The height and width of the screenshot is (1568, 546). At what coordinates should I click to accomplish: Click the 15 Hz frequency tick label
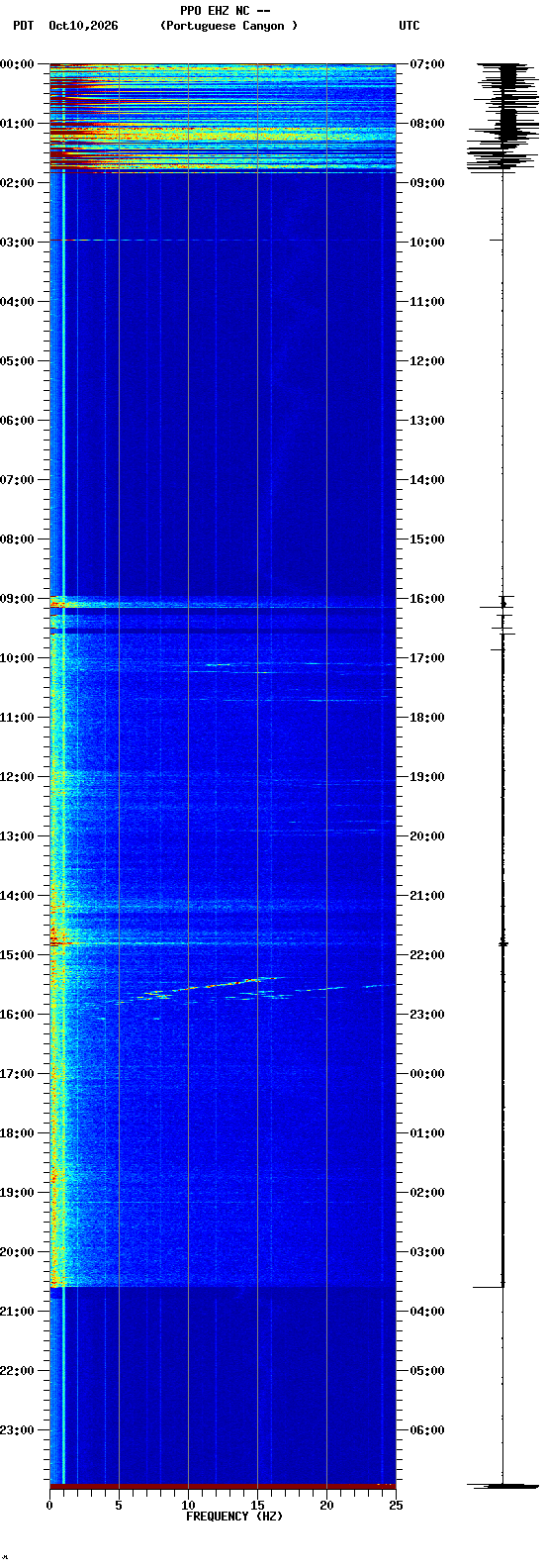tap(257, 1506)
